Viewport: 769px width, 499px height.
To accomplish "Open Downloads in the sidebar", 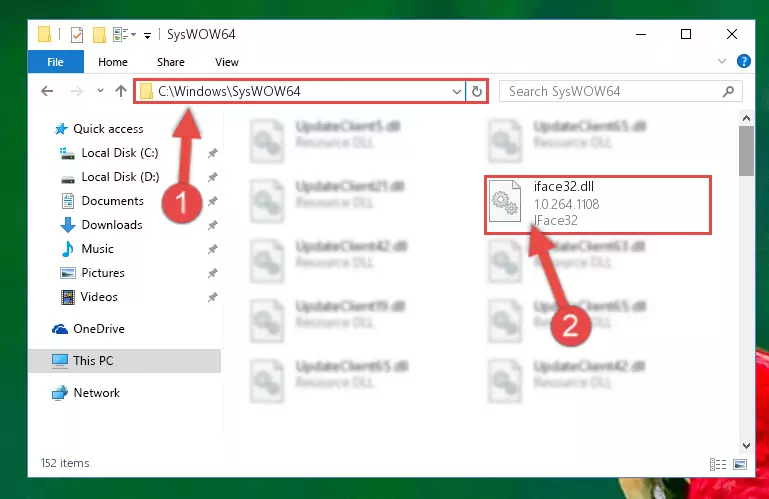I will [x=112, y=225].
